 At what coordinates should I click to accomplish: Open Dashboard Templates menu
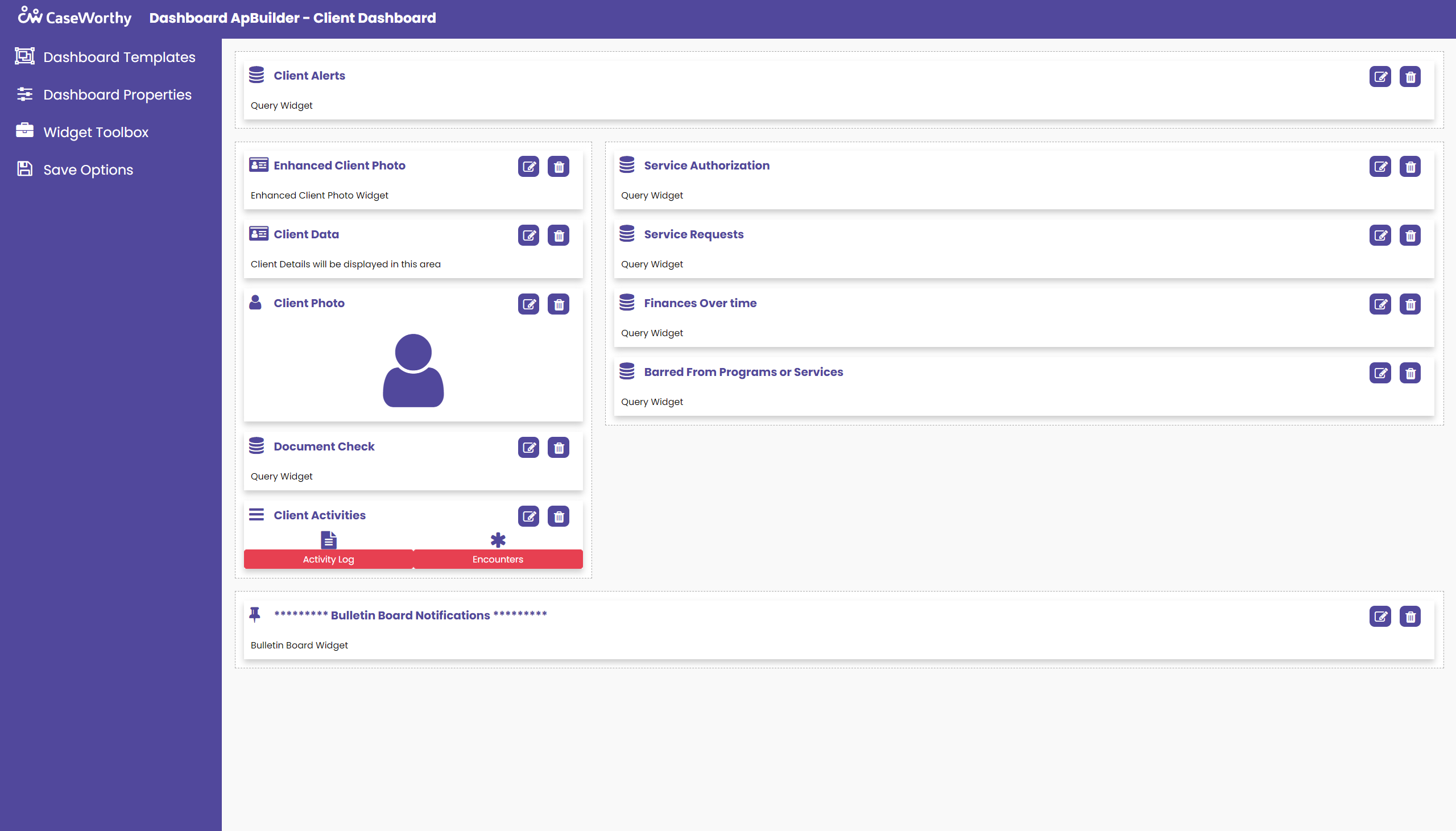pos(119,57)
